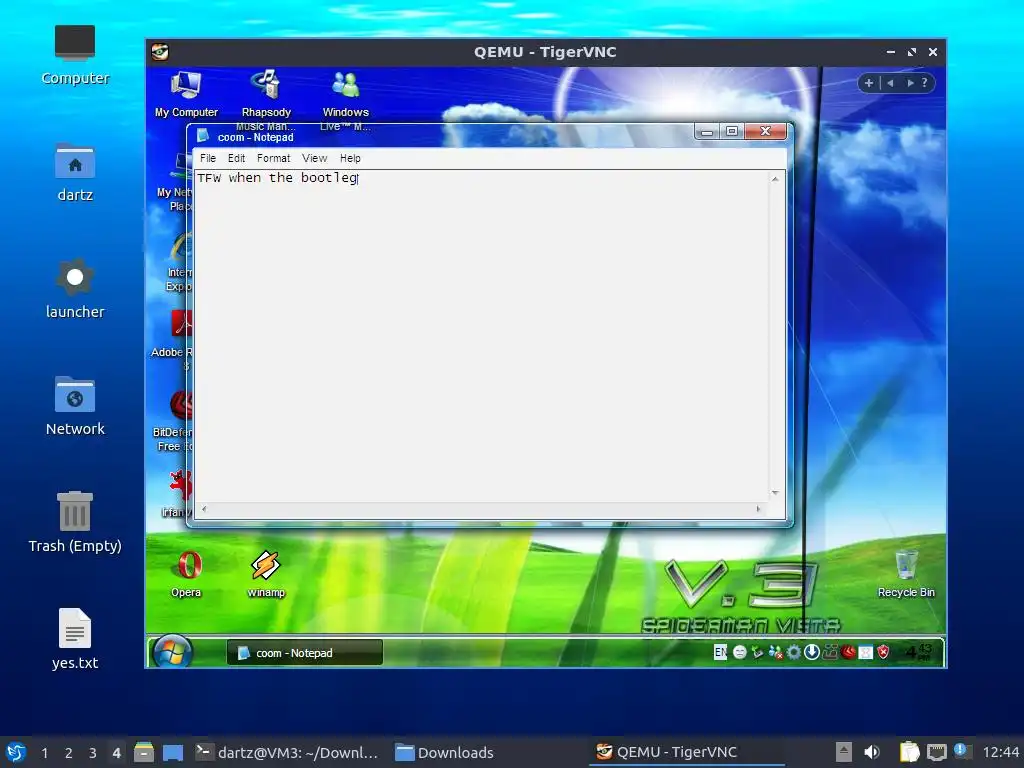Open the Network folder on host desktop
Image resolution: width=1024 pixels, height=768 pixels.
[x=75, y=406]
